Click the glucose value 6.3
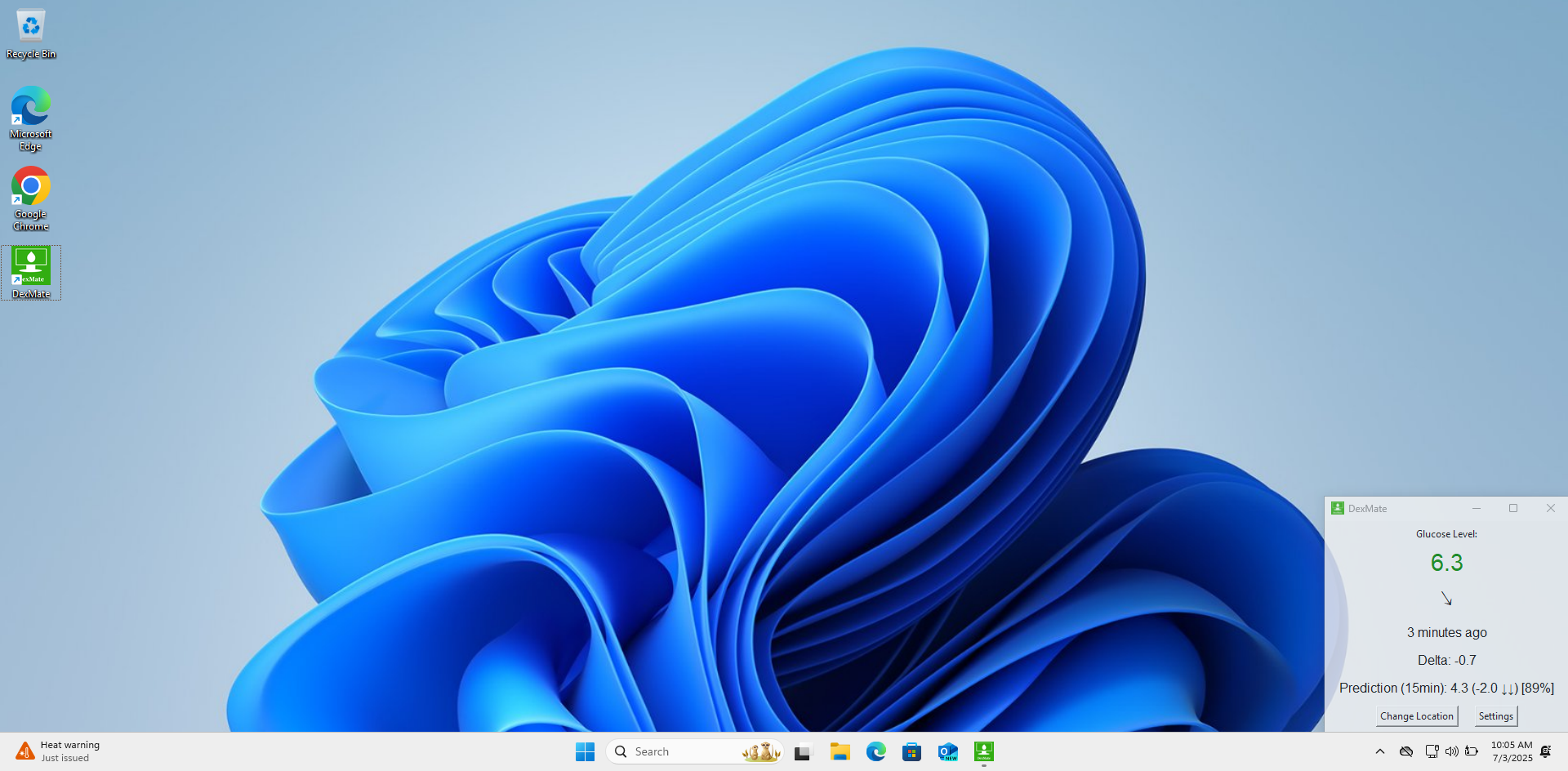The image size is (1568, 771). 1446,563
